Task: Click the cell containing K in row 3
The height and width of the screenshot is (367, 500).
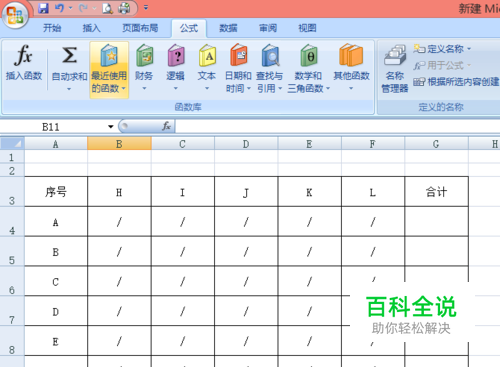Action: tap(309, 192)
